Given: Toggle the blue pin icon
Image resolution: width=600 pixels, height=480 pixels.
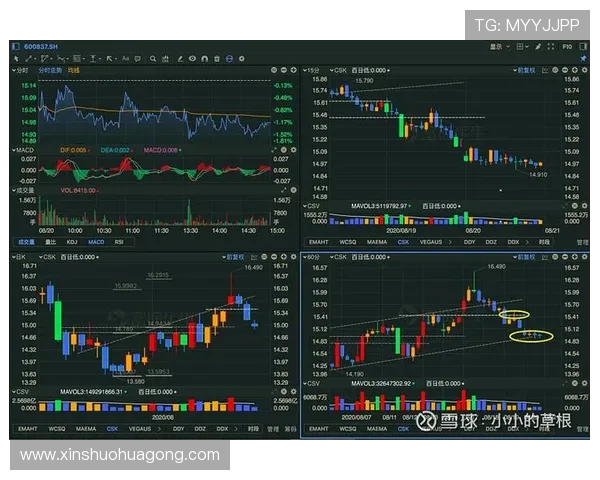Looking at the screenshot, I should click(x=583, y=59).
